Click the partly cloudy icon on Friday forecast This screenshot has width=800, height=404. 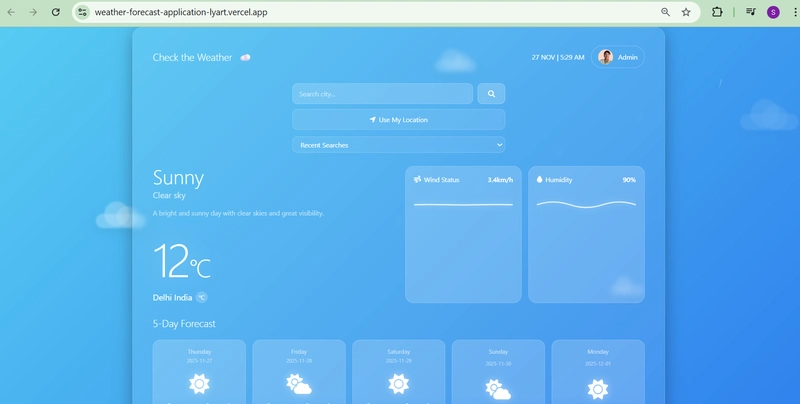tap(298, 383)
